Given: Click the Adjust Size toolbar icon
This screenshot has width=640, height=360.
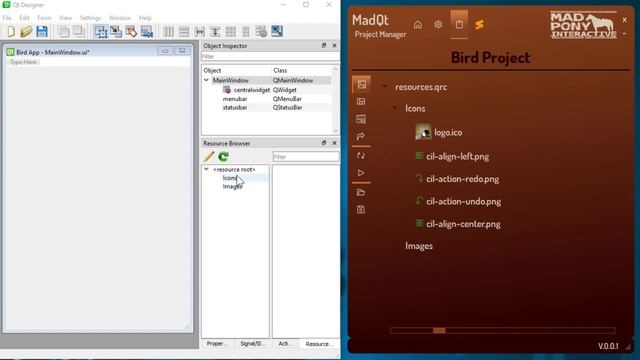Looking at the screenshot, I should point(277,31).
